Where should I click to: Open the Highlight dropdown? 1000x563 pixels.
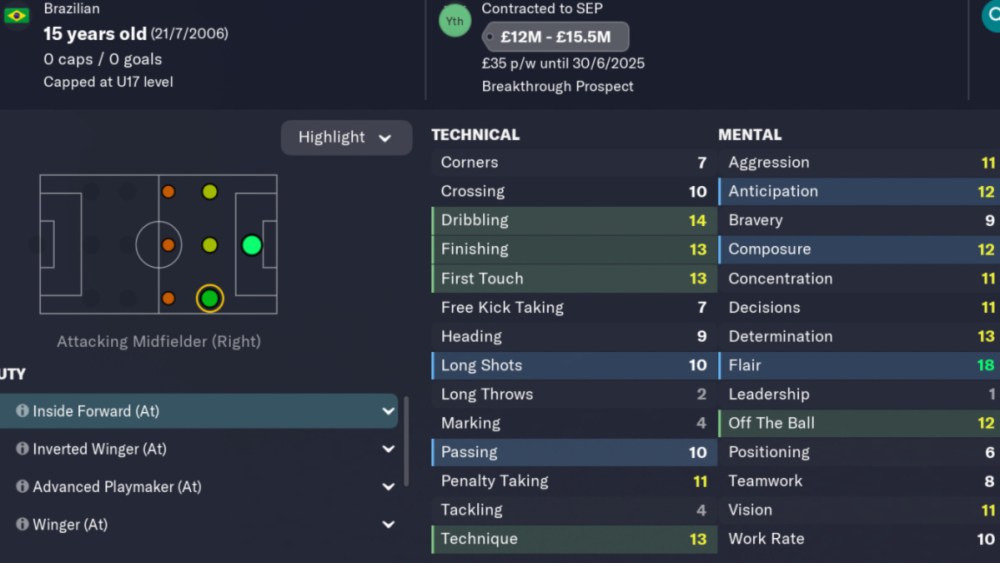[x=346, y=138]
